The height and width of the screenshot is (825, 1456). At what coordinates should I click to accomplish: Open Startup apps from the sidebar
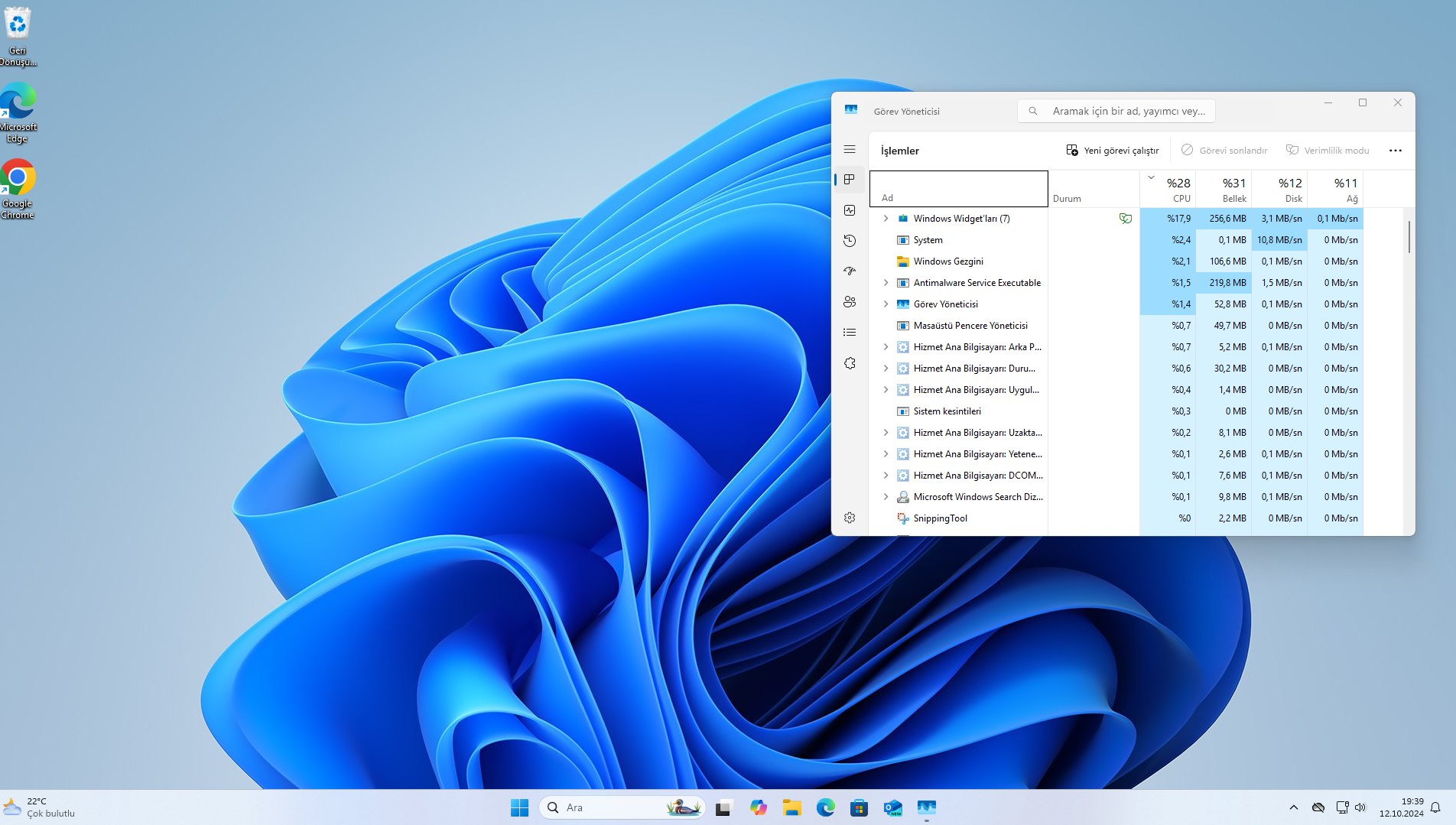coord(850,271)
